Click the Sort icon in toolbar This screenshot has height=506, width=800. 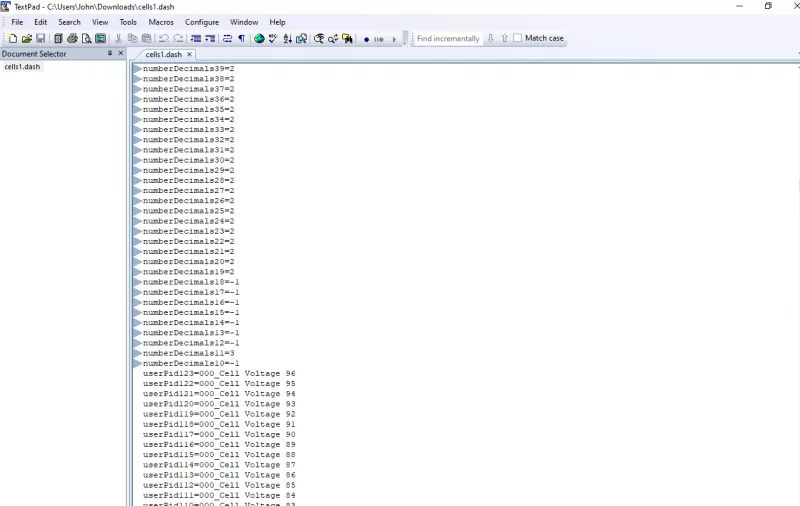287,39
